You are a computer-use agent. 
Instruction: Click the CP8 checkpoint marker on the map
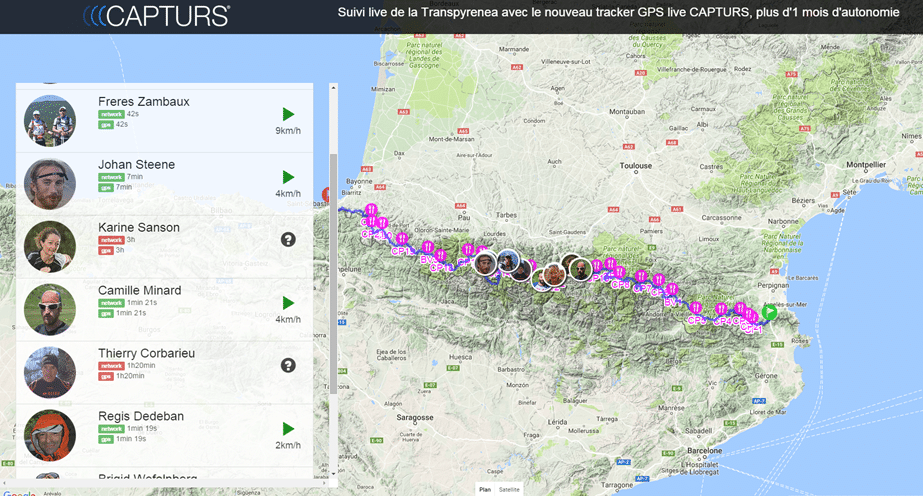tap(619, 272)
